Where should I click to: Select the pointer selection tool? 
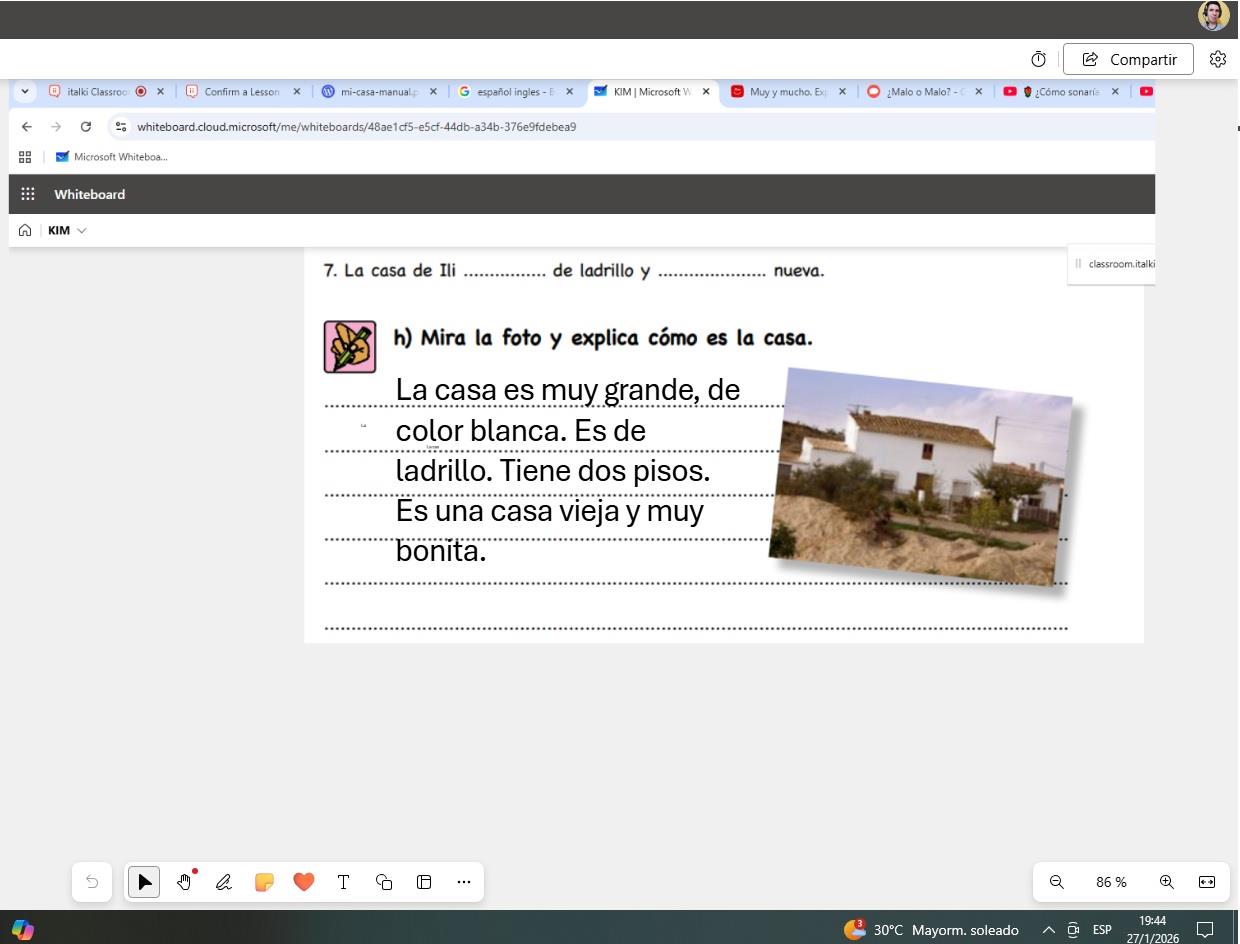144,882
